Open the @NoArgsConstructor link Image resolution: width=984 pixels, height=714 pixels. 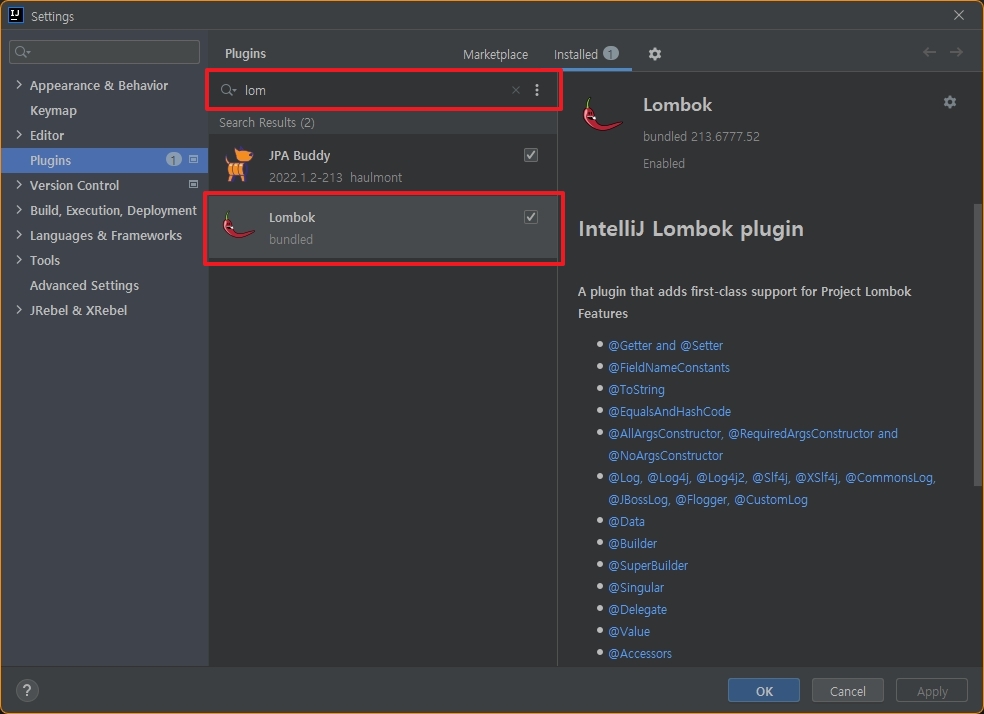[x=665, y=456]
